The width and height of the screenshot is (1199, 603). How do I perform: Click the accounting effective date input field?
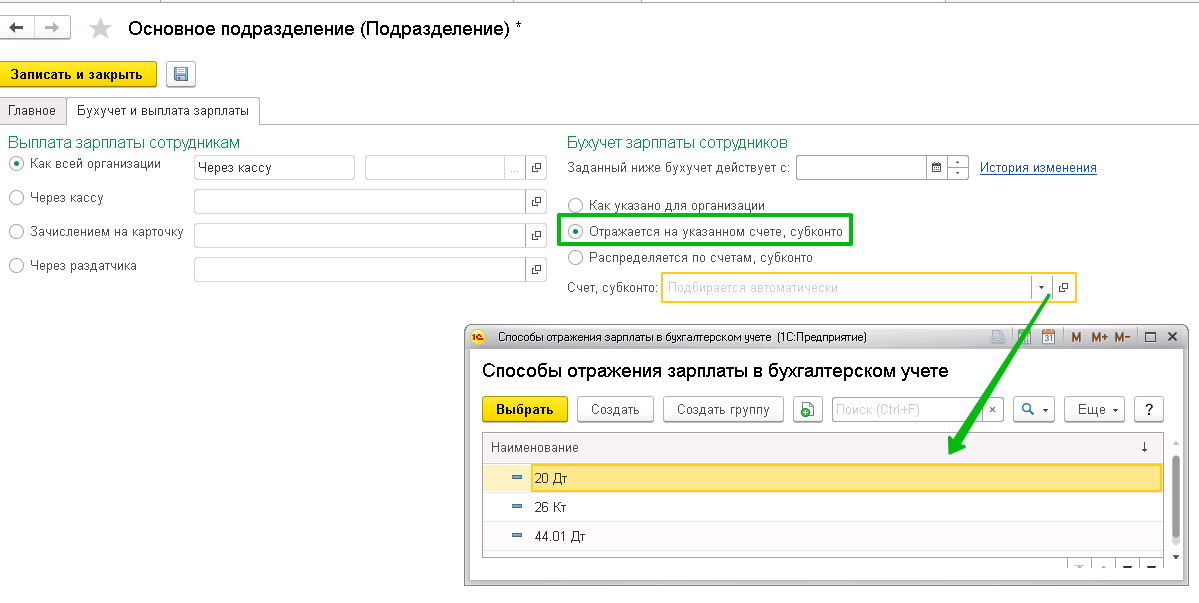coord(861,167)
